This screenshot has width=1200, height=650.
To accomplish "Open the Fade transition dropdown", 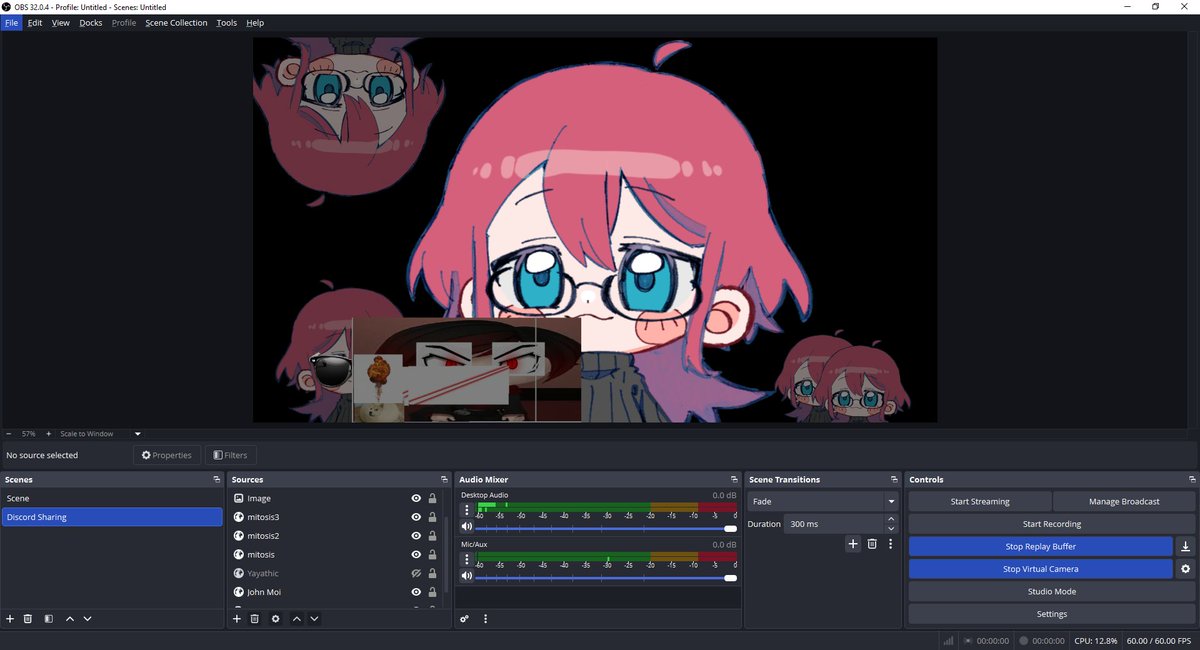I will coord(823,501).
